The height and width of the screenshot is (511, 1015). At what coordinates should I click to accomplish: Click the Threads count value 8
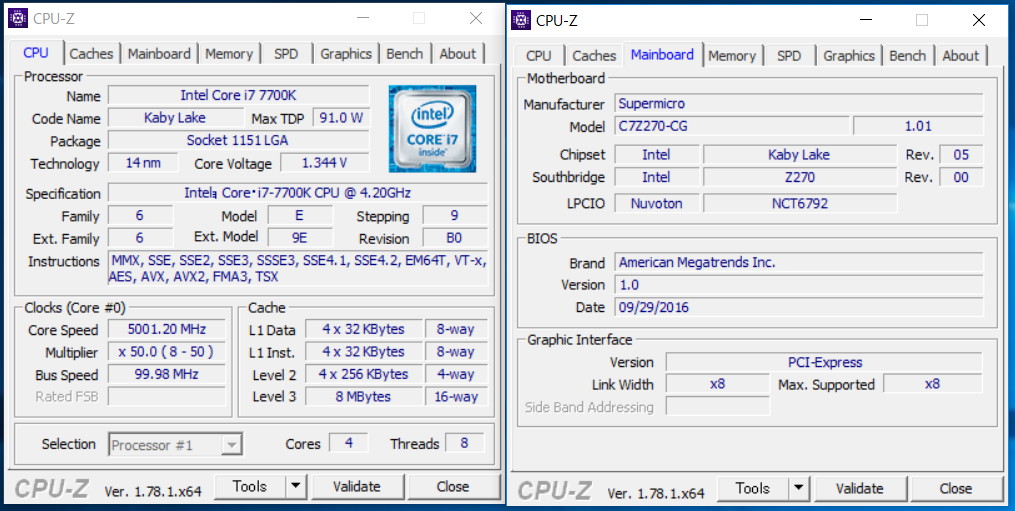click(x=464, y=443)
